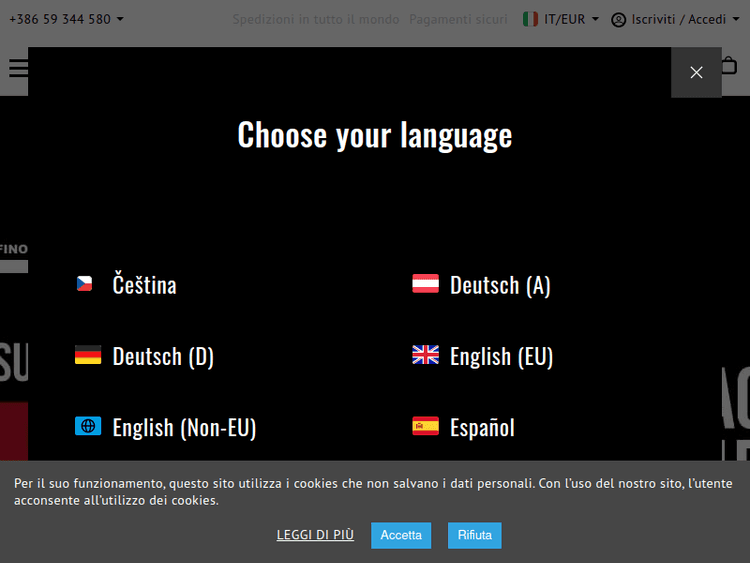Accept cookies with Accetta button
Screen dimensions: 750x563
[x=401, y=535]
